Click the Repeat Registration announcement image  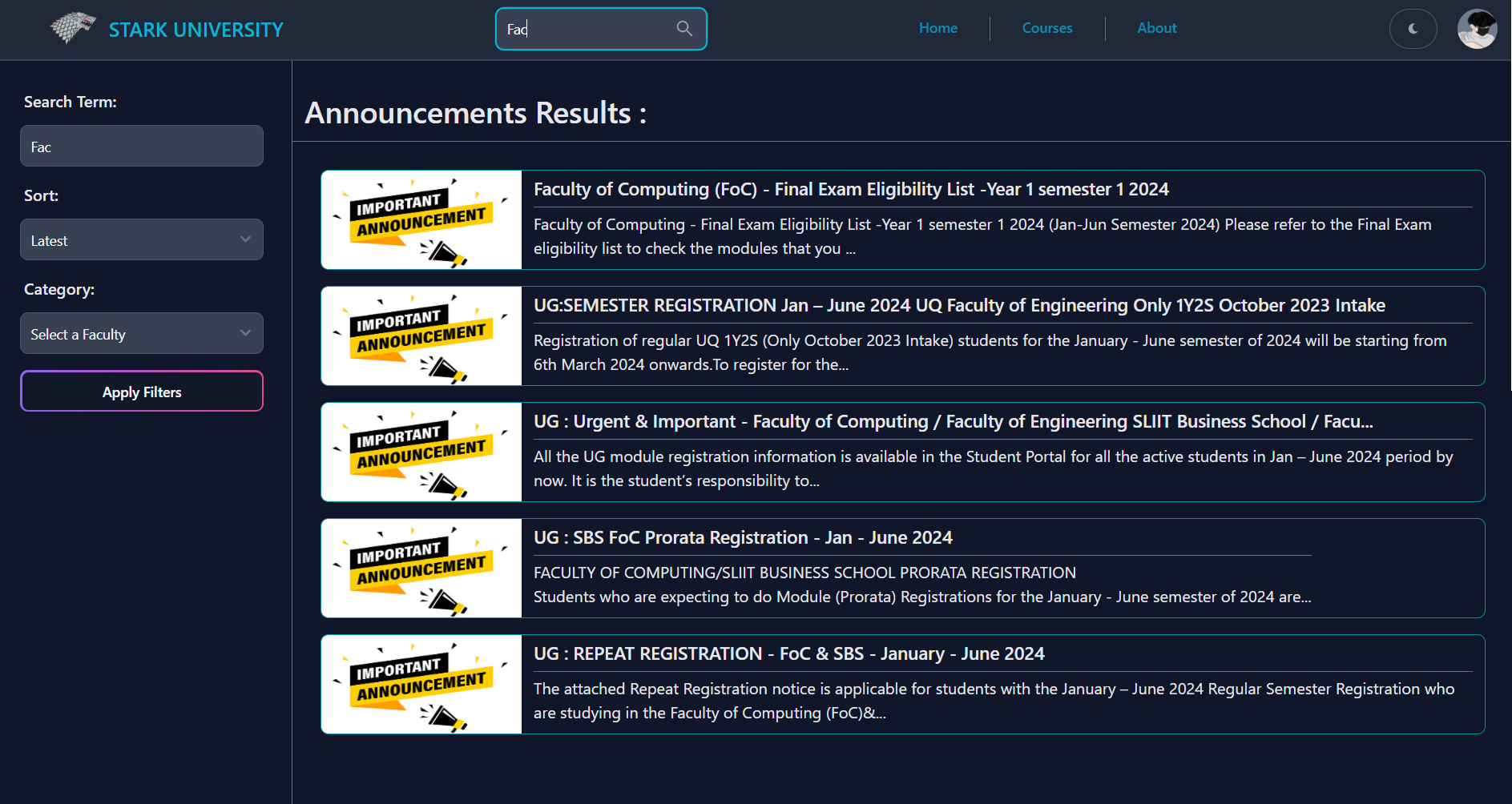click(x=421, y=684)
